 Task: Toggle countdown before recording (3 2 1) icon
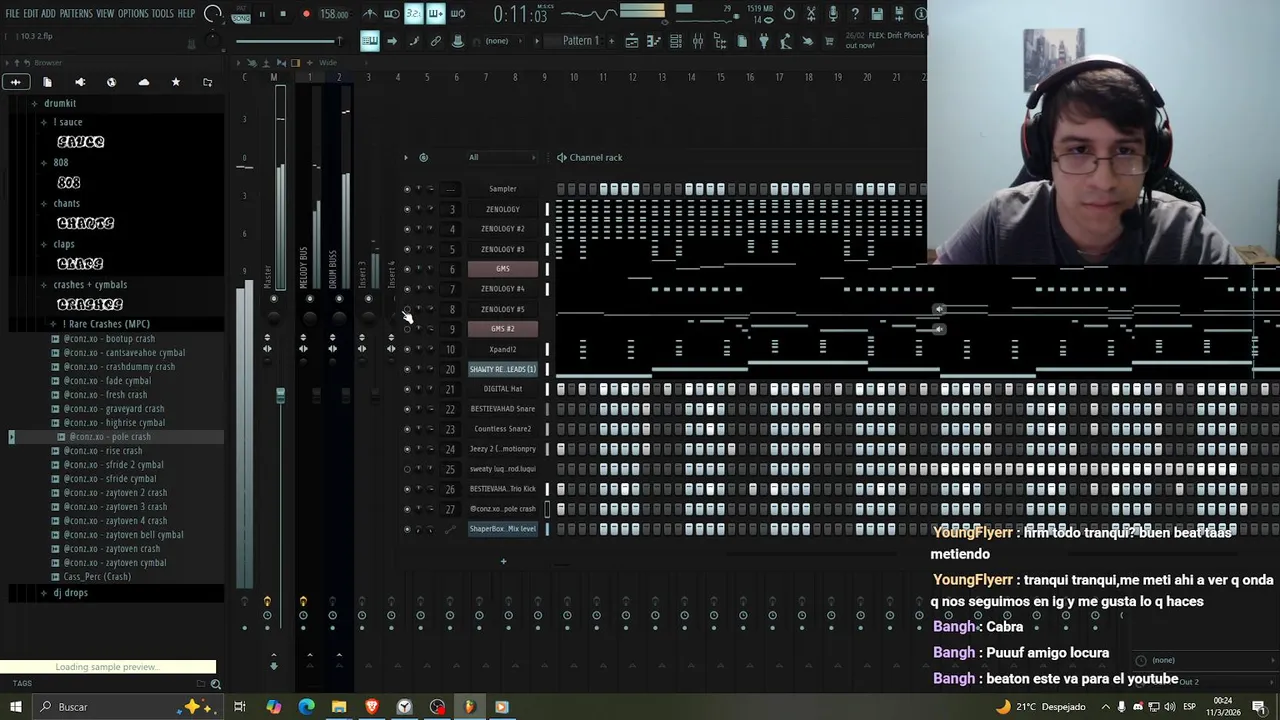tap(413, 14)
